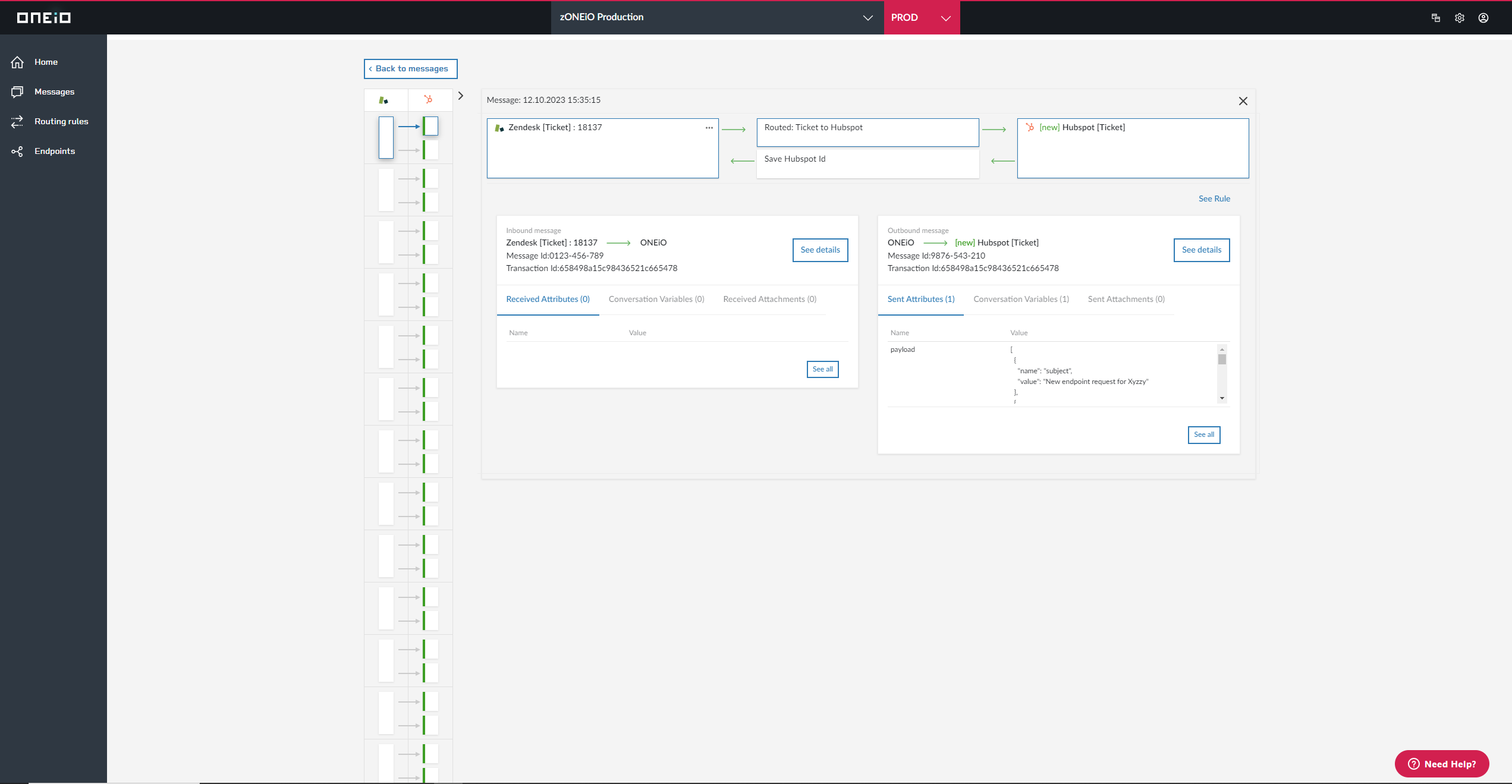Switch to Sent Attributes (1) tab
This screenshot has width=1512, height=784.
921,300
